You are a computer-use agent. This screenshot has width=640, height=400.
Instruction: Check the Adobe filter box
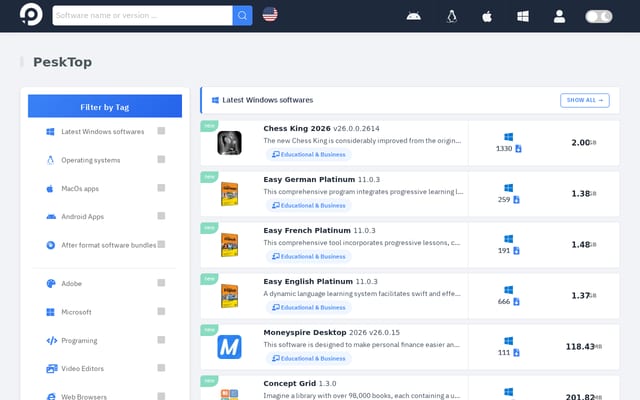(161, 282)
